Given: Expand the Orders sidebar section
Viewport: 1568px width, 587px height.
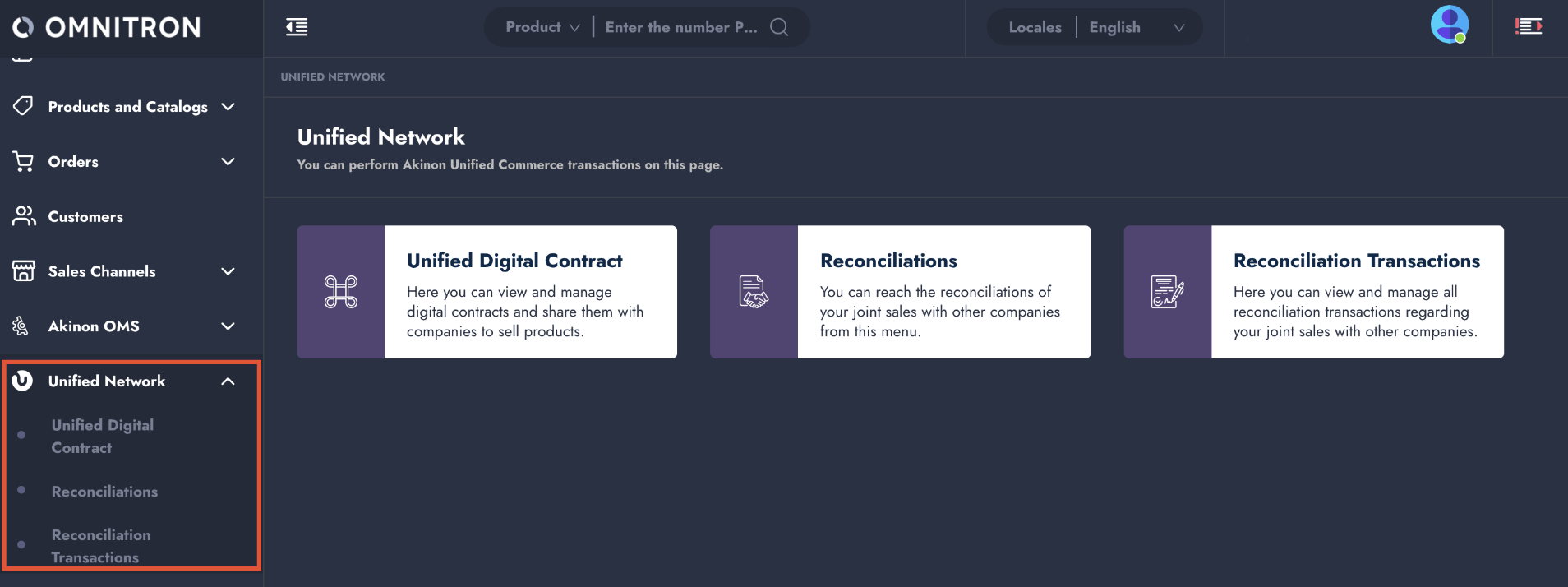Looking at the screenshot, I should click(228, 162).
